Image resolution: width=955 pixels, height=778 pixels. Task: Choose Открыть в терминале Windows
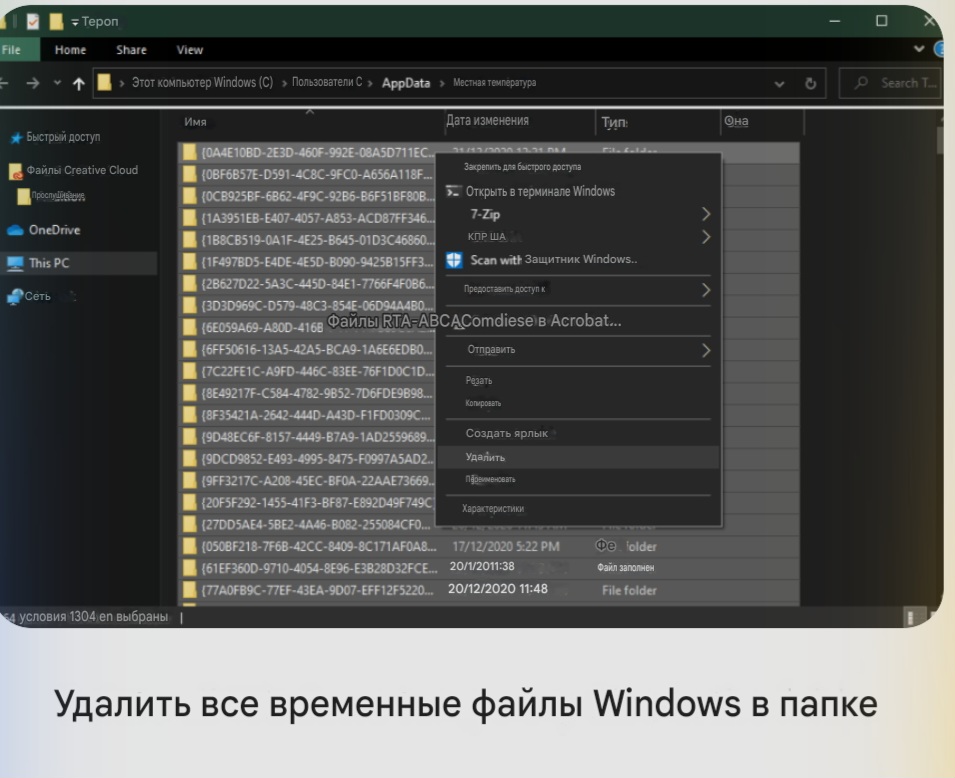[540, 191]
